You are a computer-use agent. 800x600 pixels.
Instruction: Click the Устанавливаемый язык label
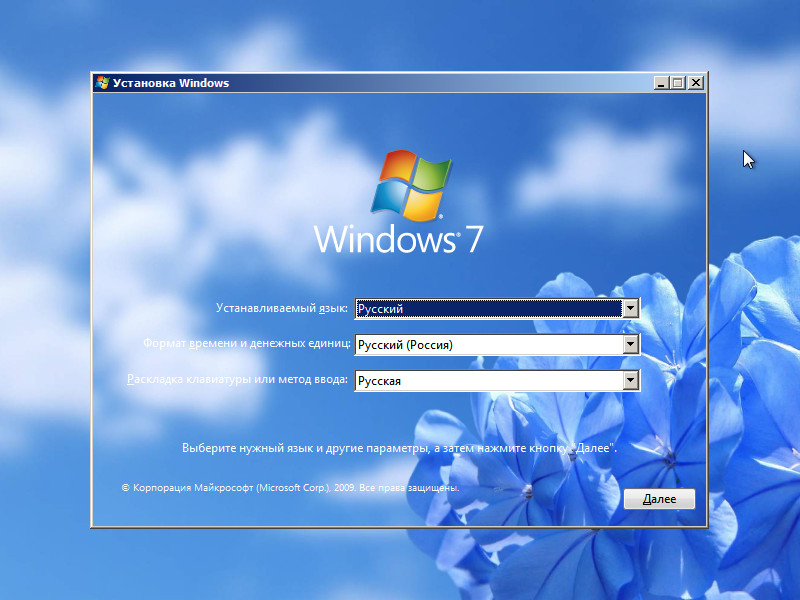click(x=284, y=309)
